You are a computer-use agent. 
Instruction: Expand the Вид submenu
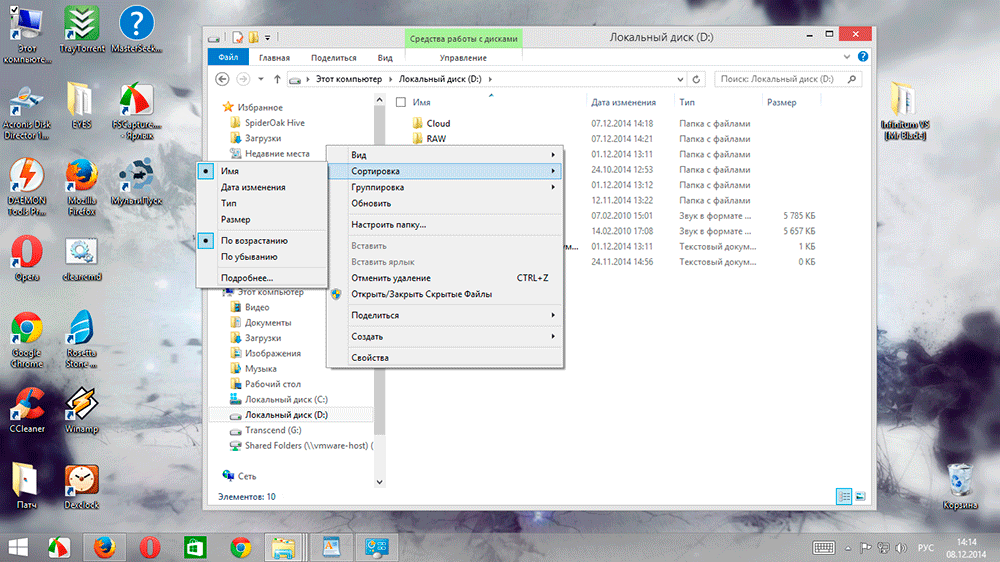445,154
